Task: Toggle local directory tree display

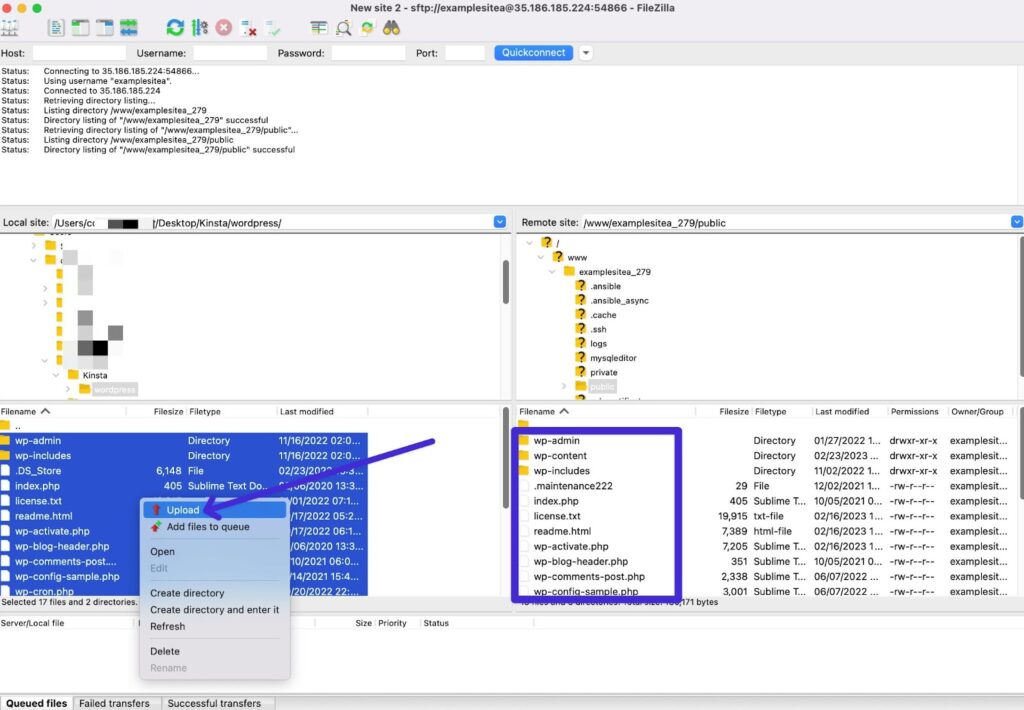Action: (x=80, y=28)
